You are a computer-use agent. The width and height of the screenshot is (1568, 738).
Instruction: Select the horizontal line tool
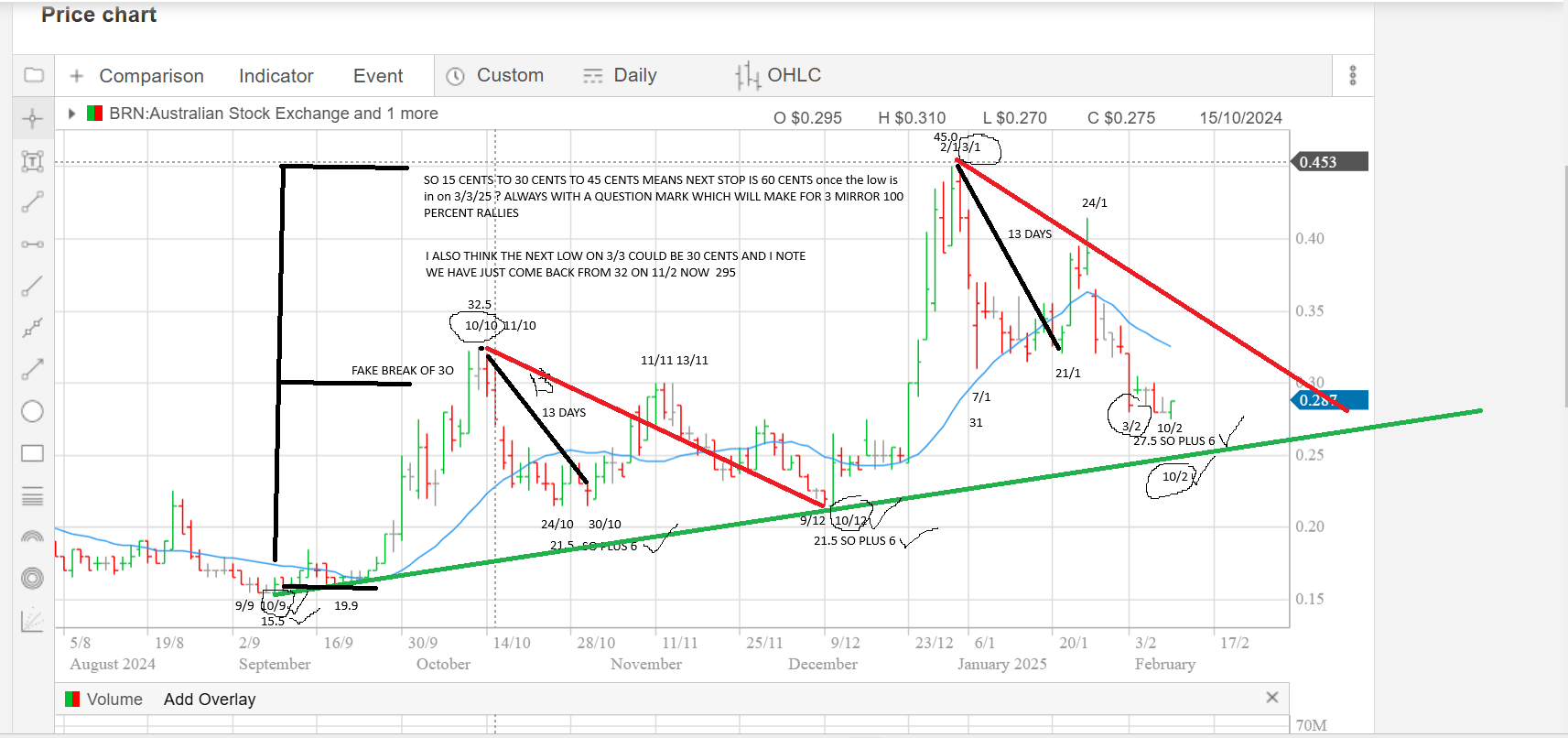coord(32,244)
